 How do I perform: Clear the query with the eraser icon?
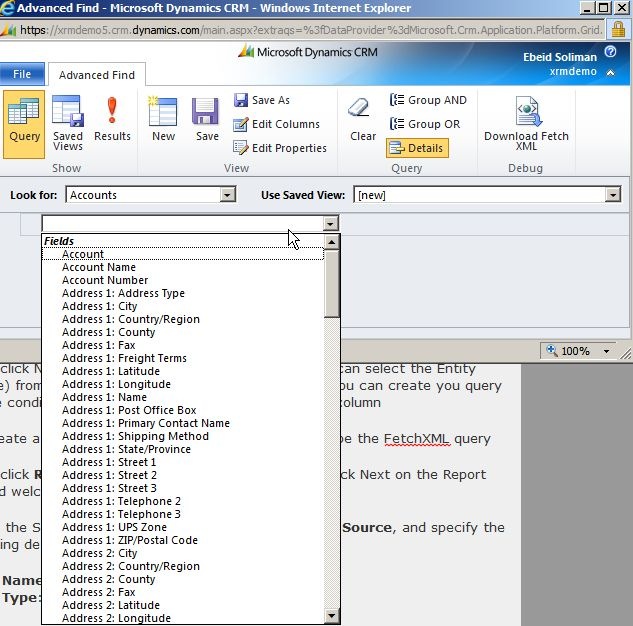pyautogui.click(x=363, y=119)
